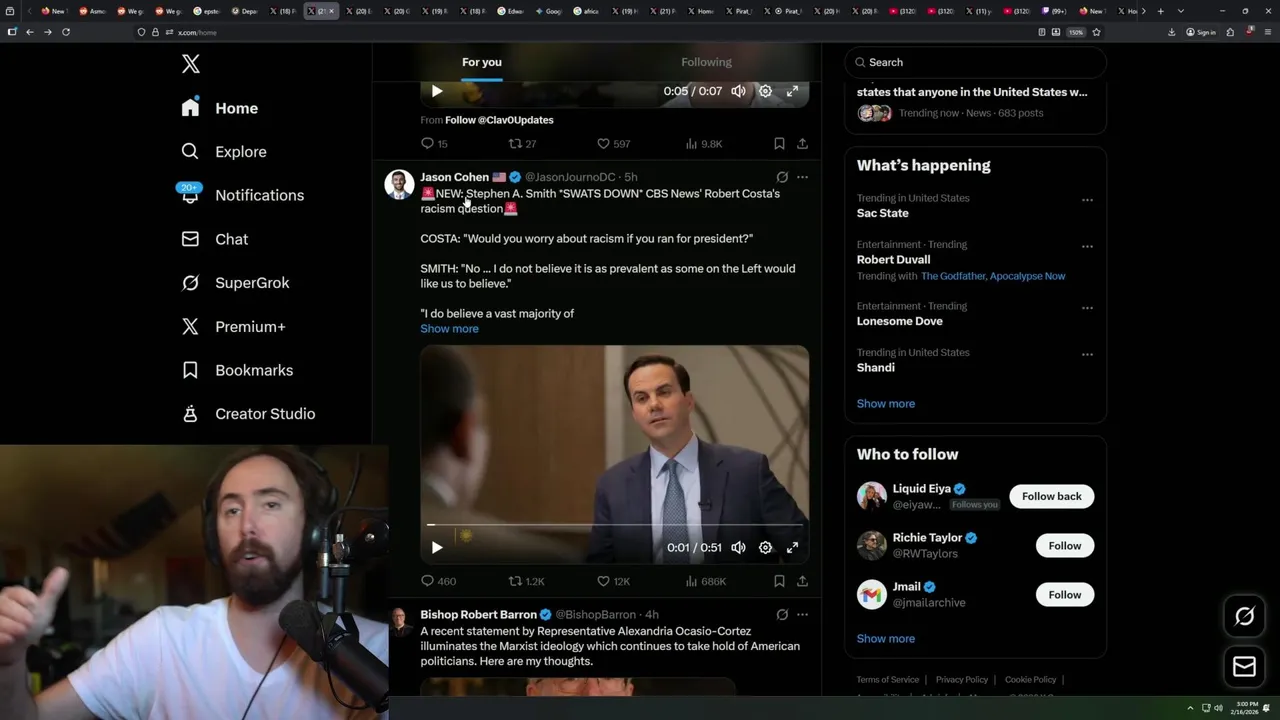Open the floating Grok button

coord(1244,617)
